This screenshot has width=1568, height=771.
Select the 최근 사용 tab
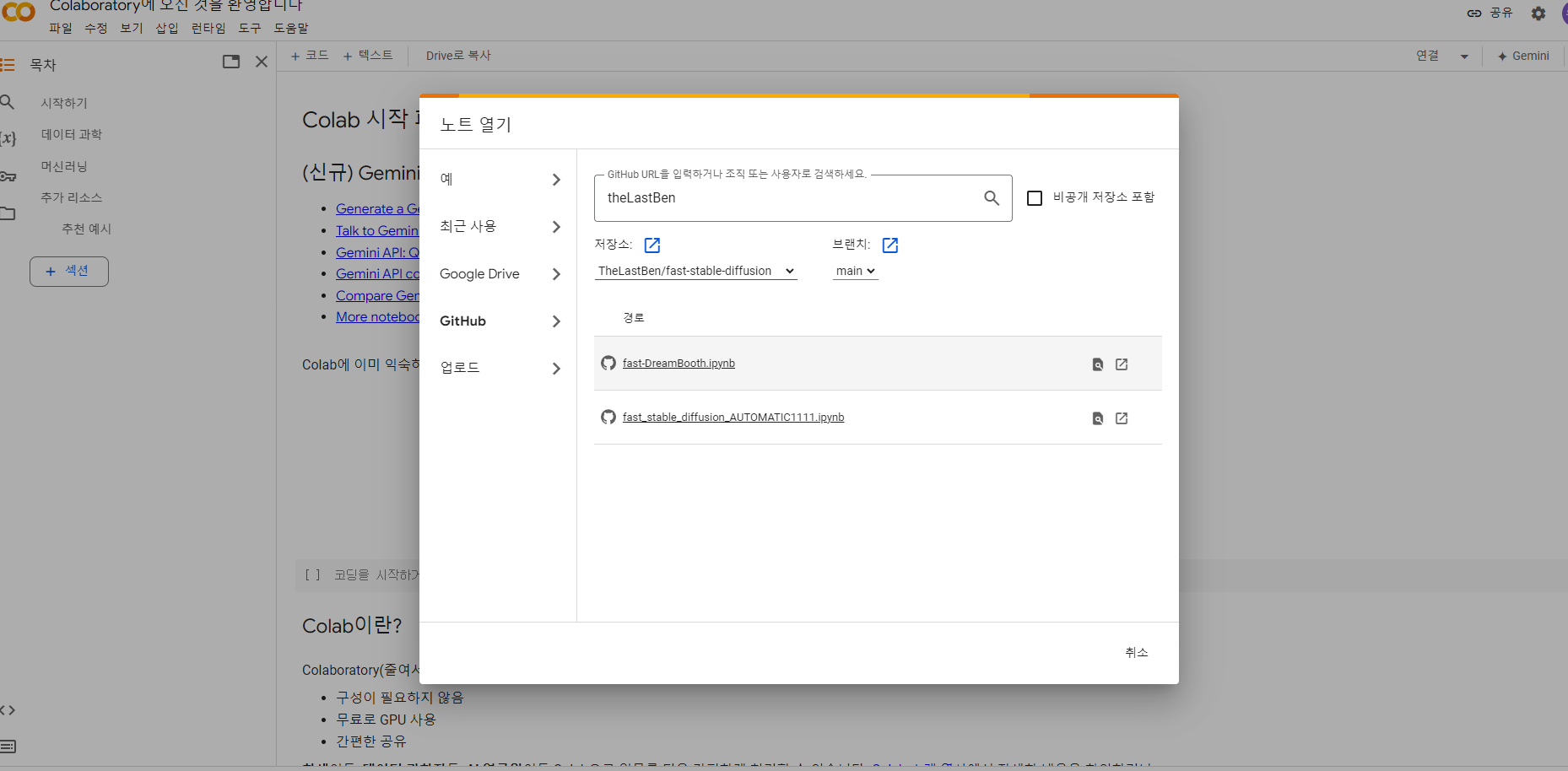tap(500, 227)
